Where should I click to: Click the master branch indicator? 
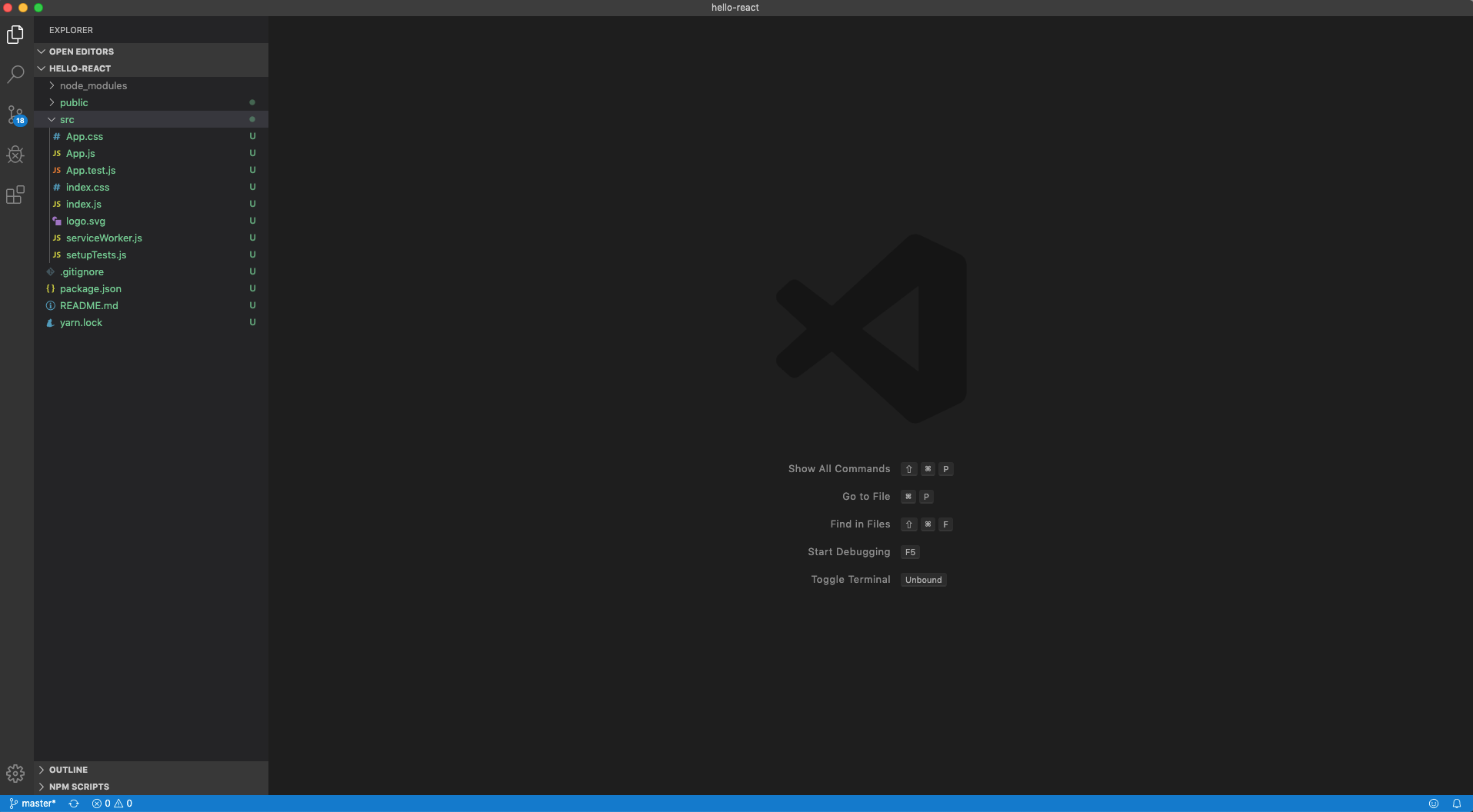pos(33,804)
